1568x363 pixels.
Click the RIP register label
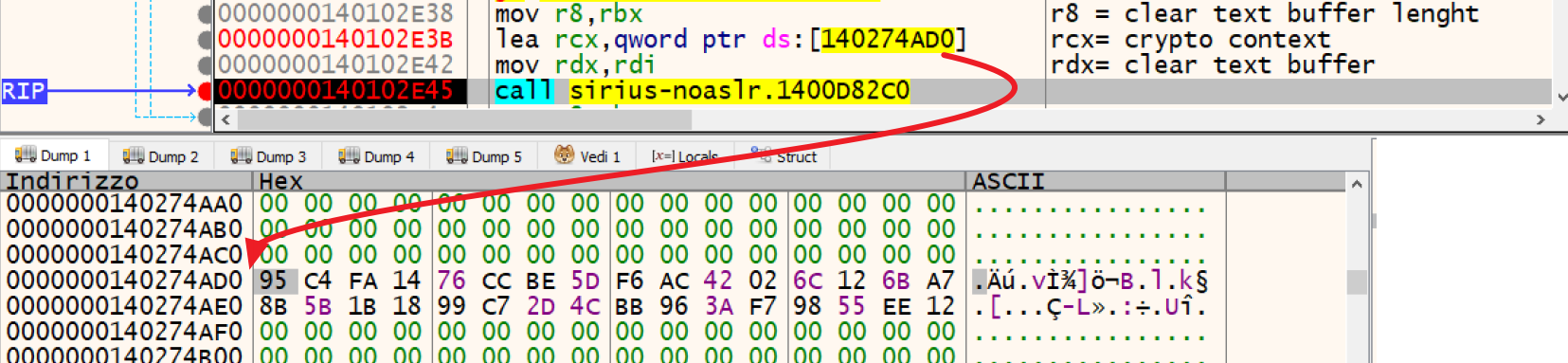[23, 91]
